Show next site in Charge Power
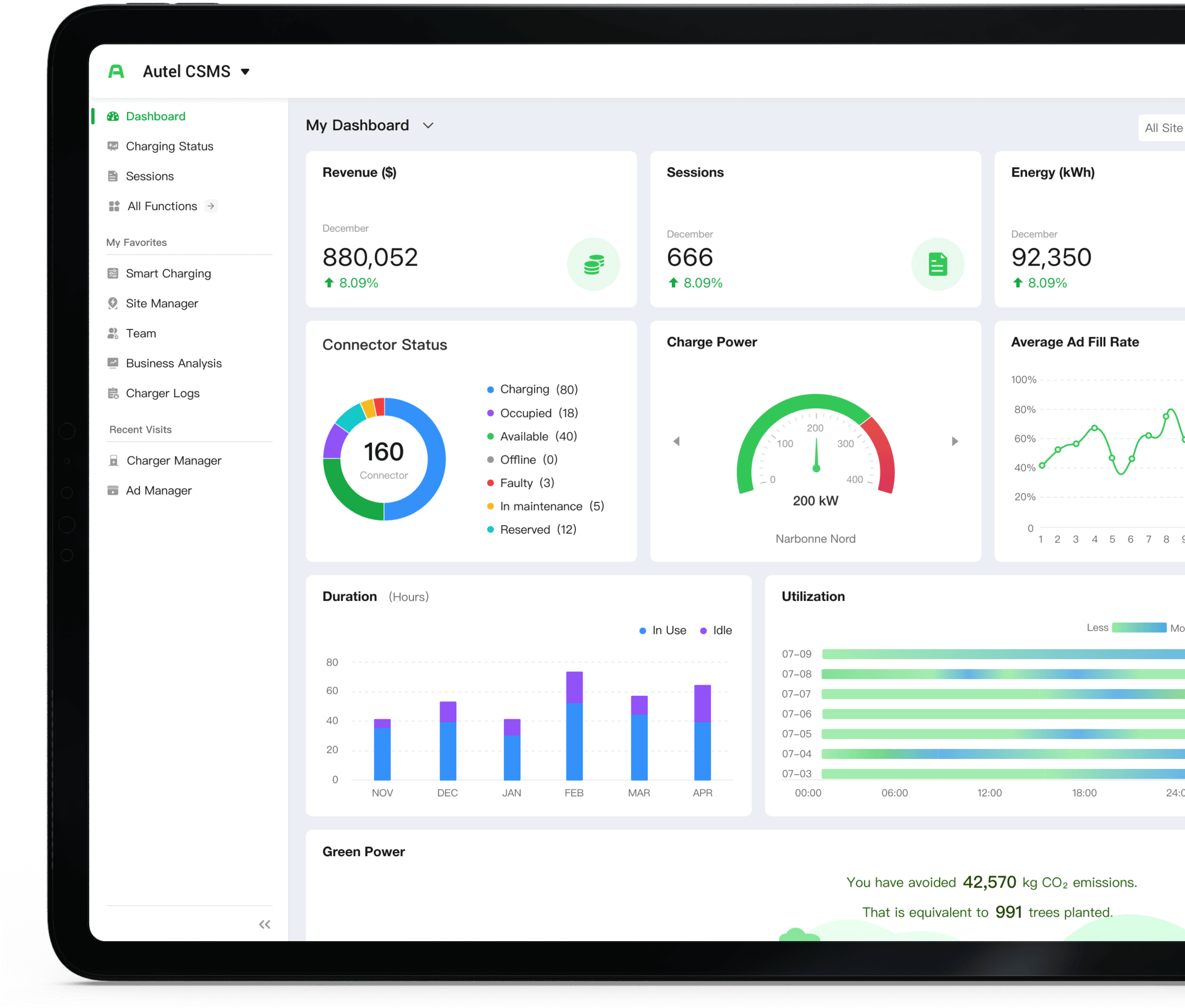 click(x=954, y=441)
